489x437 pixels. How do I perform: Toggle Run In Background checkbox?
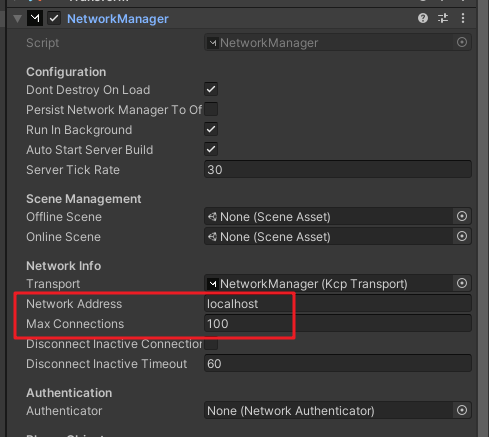(x=211, y=129)
